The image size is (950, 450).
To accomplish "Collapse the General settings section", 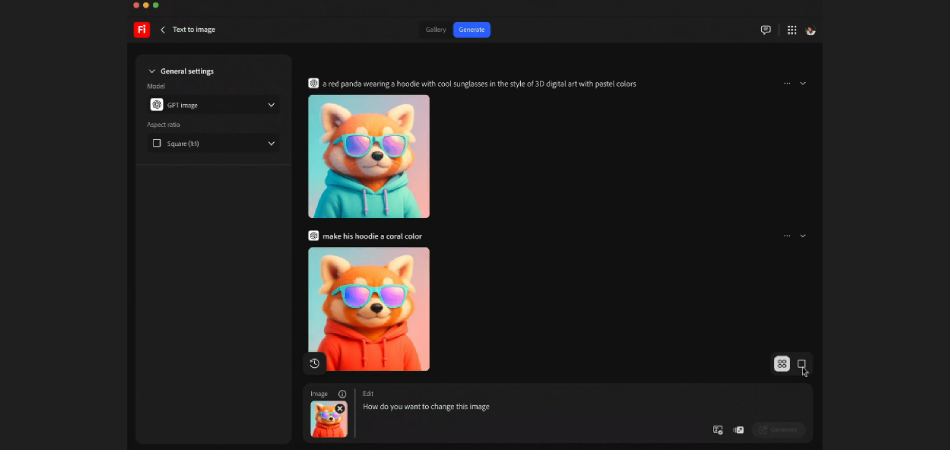I will pos(151,71).
